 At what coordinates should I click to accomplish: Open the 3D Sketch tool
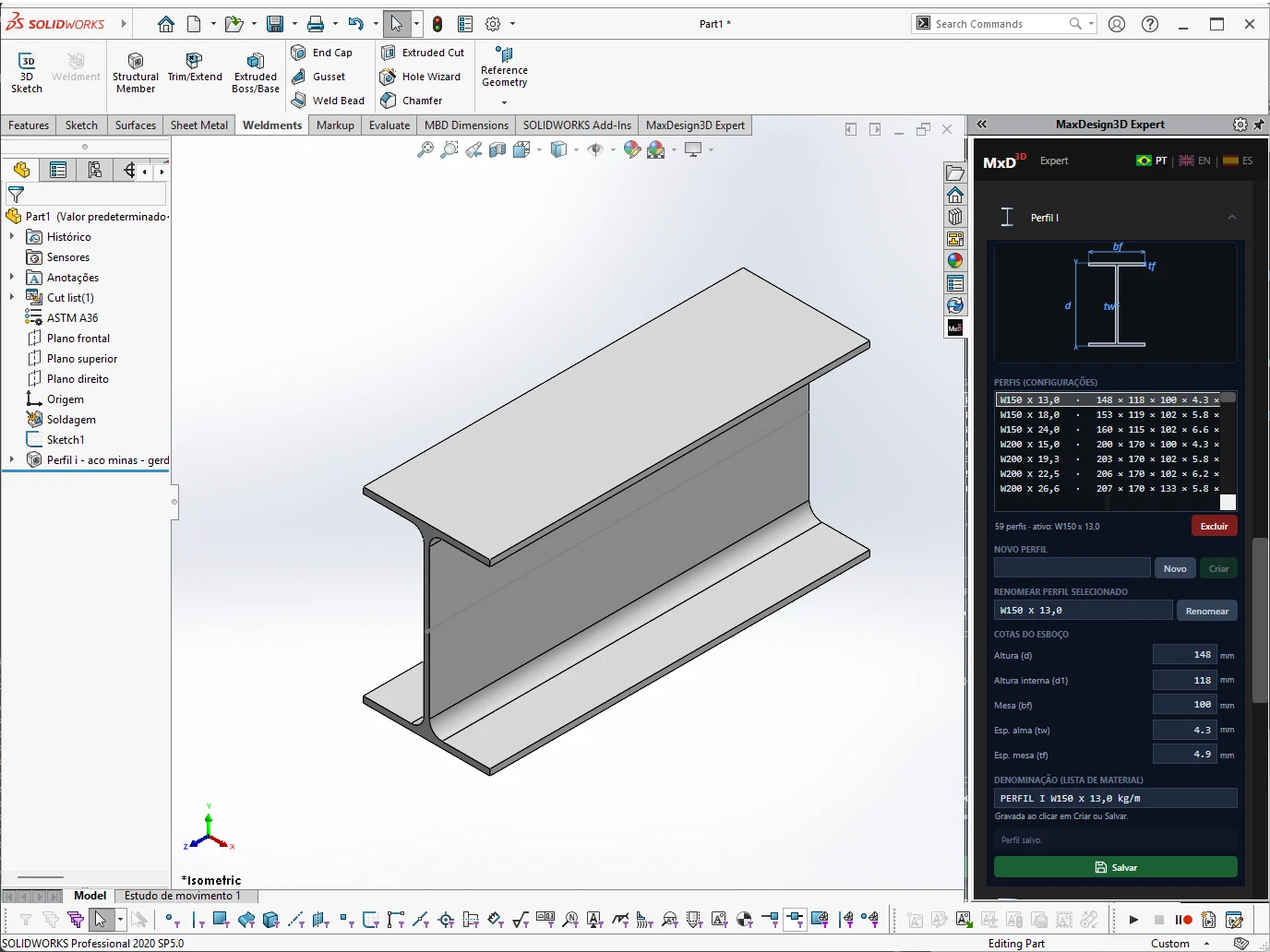(27, 73)
